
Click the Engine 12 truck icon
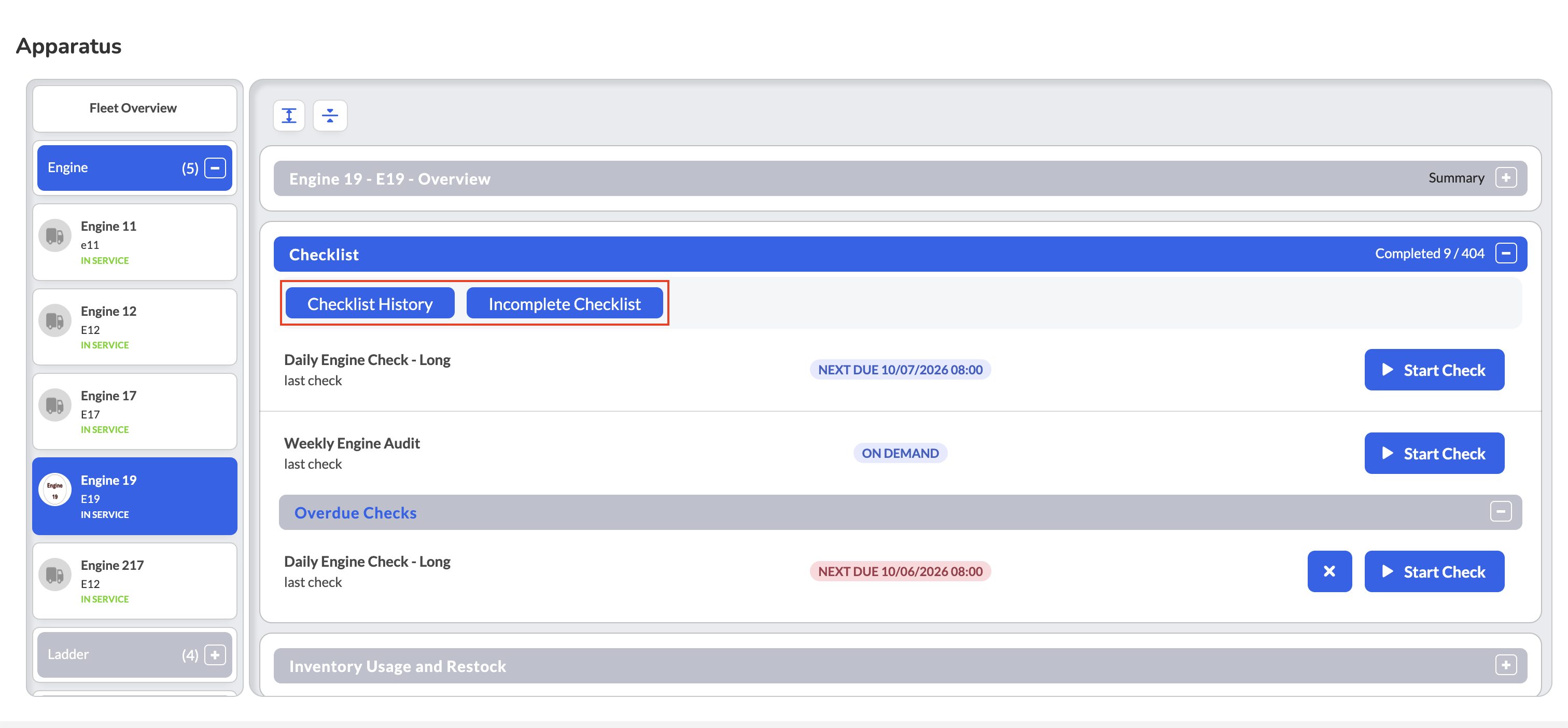click(55, 320)
